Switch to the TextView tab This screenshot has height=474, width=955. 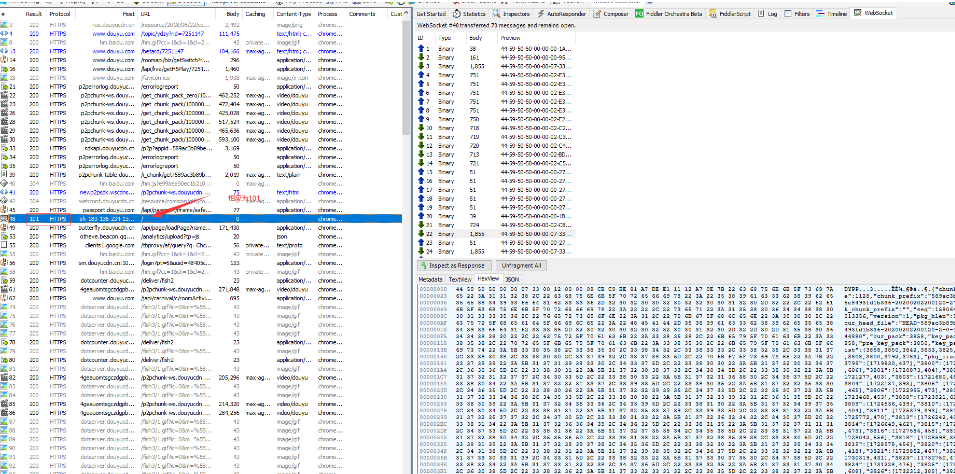[x=460, y=278]
